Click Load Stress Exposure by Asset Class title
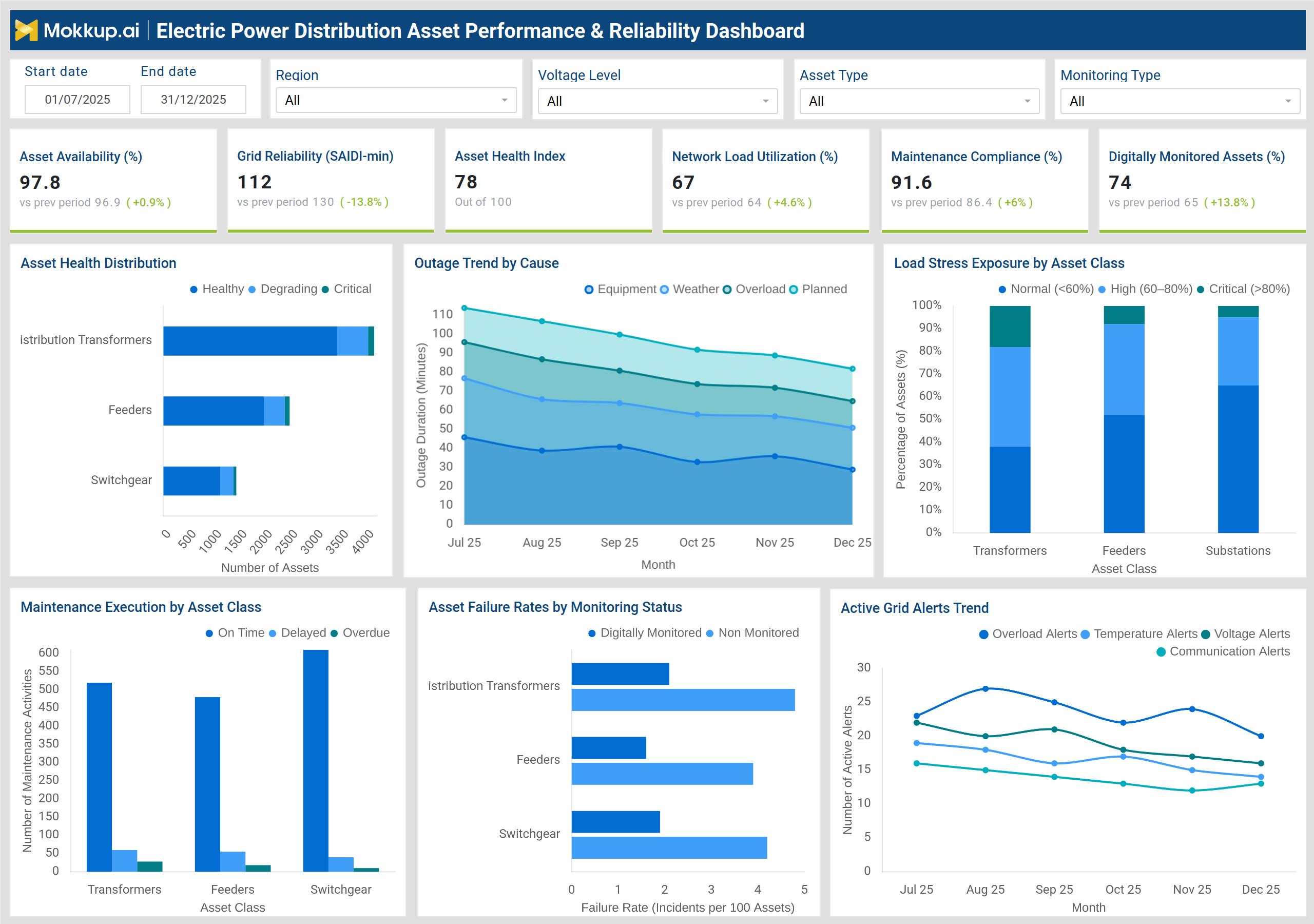Viewport: 1314px width, 924px height. pyautogui.click(x=1009, y=263)
